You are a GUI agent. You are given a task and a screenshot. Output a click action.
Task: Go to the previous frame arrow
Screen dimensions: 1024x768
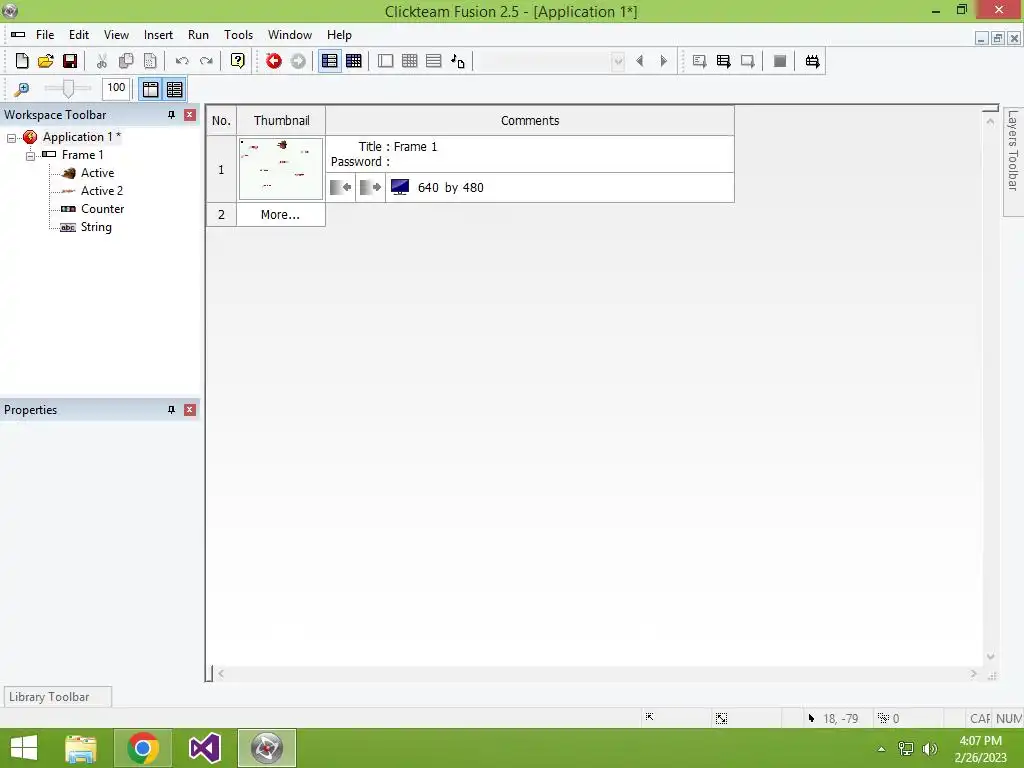[640, 61]
